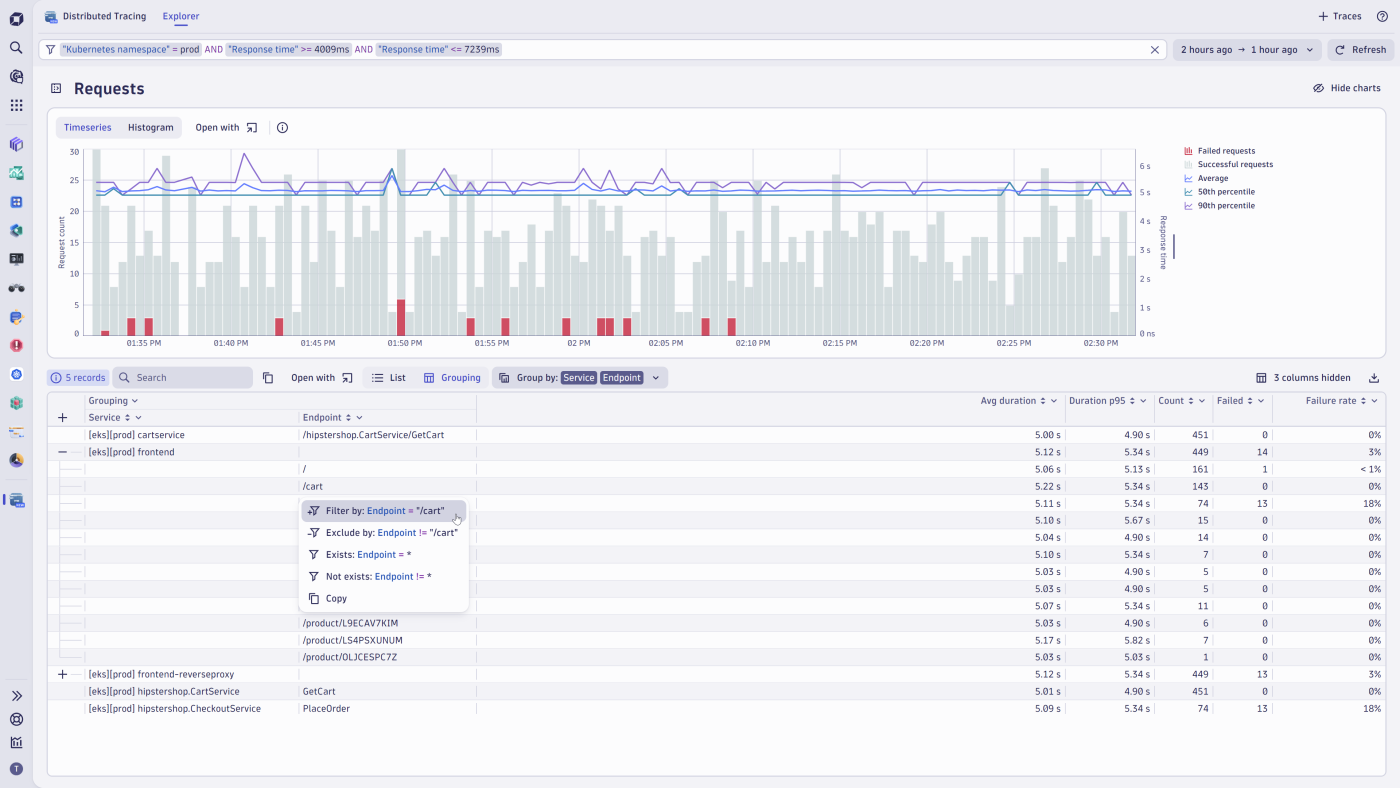Click the Refresh button
Viewport: 1400px width, 788px height.
tap(1360, 48)
